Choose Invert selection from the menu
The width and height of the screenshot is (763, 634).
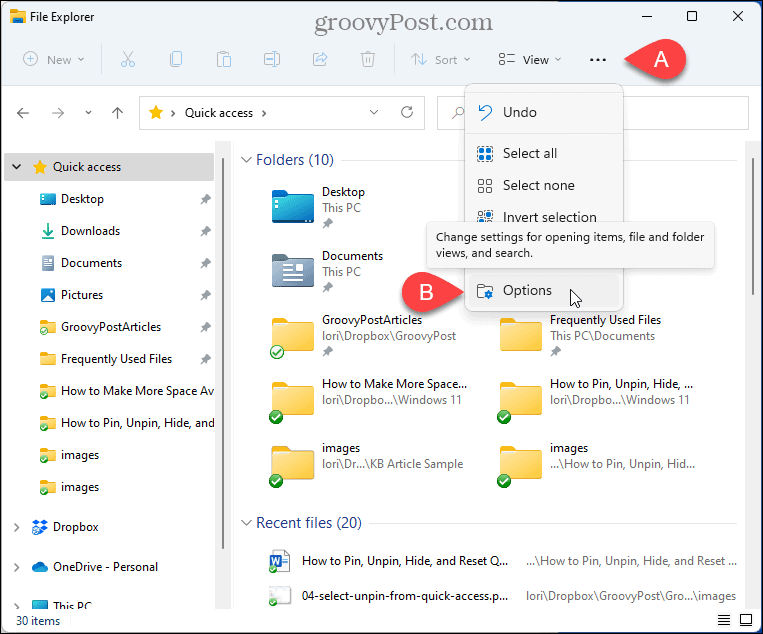coord(544,216)
